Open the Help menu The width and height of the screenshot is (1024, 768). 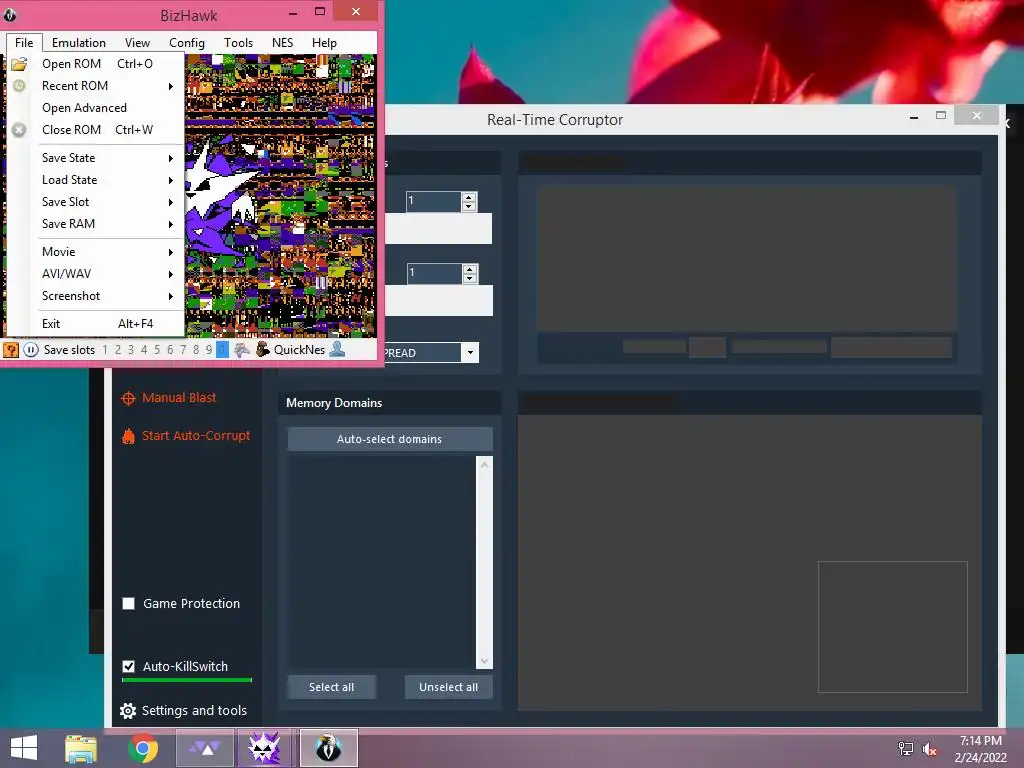click(x=324, y=42)
